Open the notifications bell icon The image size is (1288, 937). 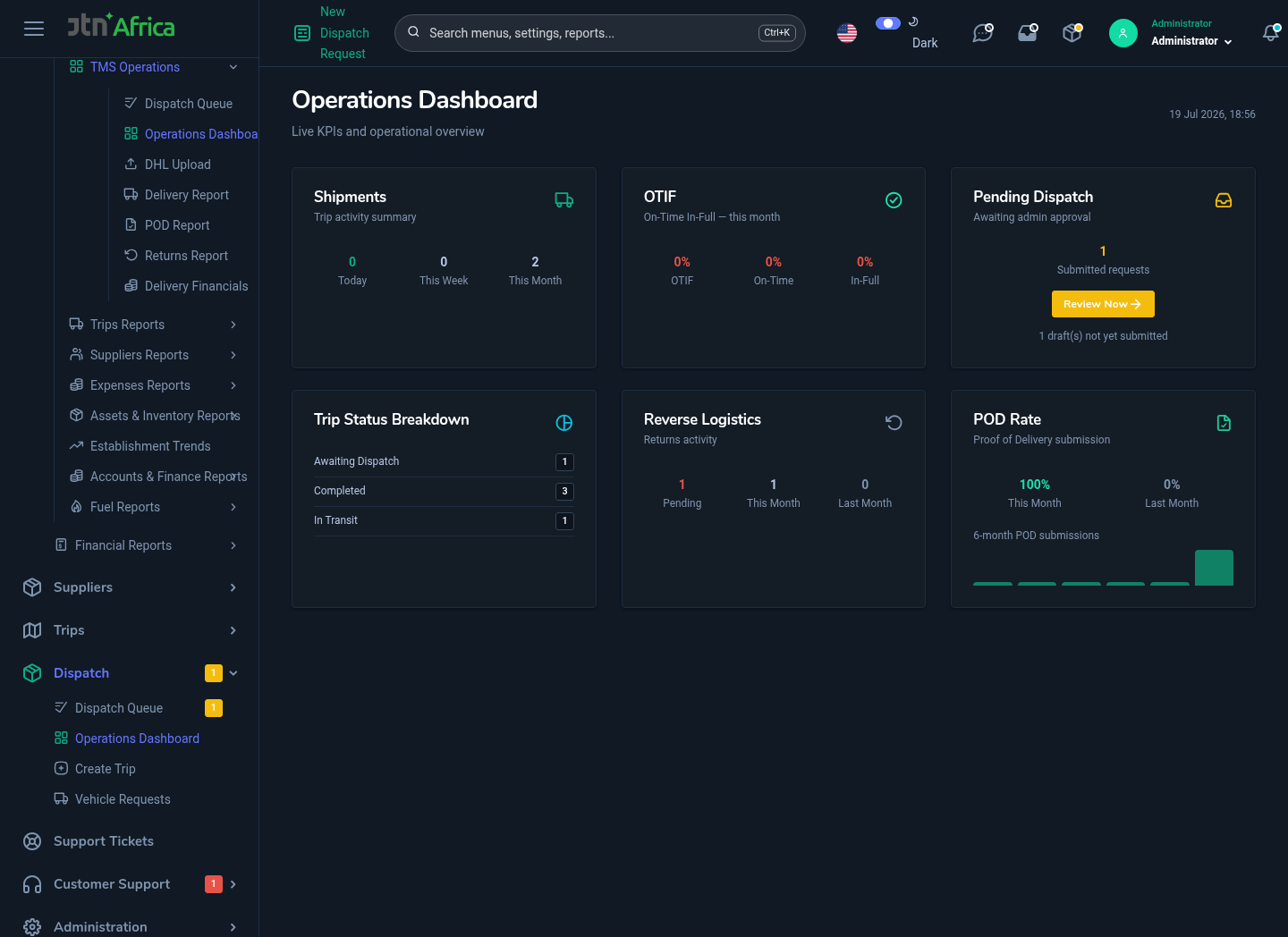coord(1271,33)
